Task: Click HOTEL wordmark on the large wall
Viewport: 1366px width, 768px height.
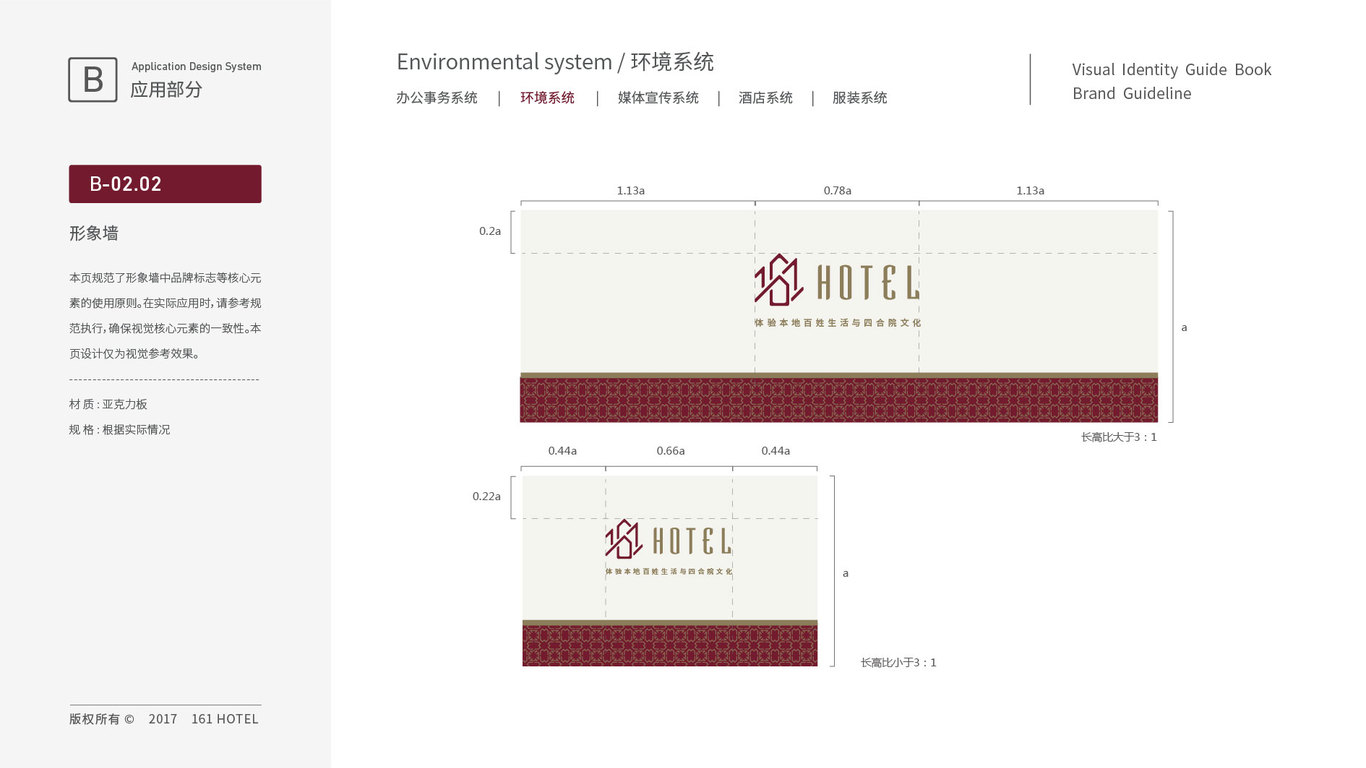Action: 868,283
